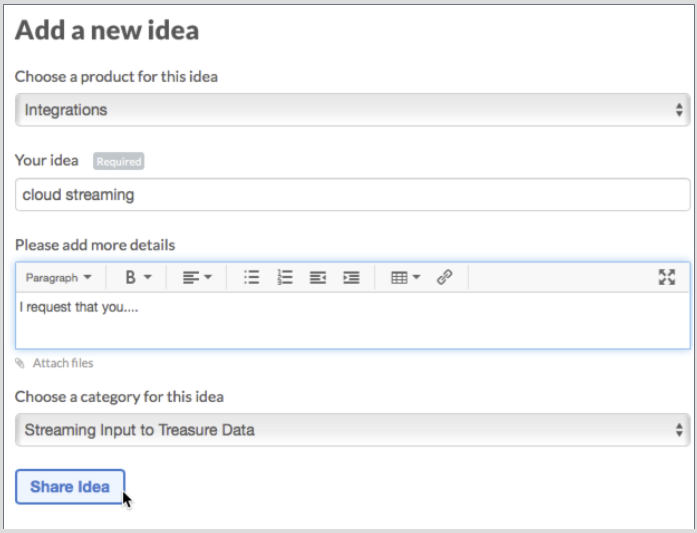The height and width of the screenshot is (533, 697).
Task: Expand the editor to fullscreen
Action: tap(667, 277)
